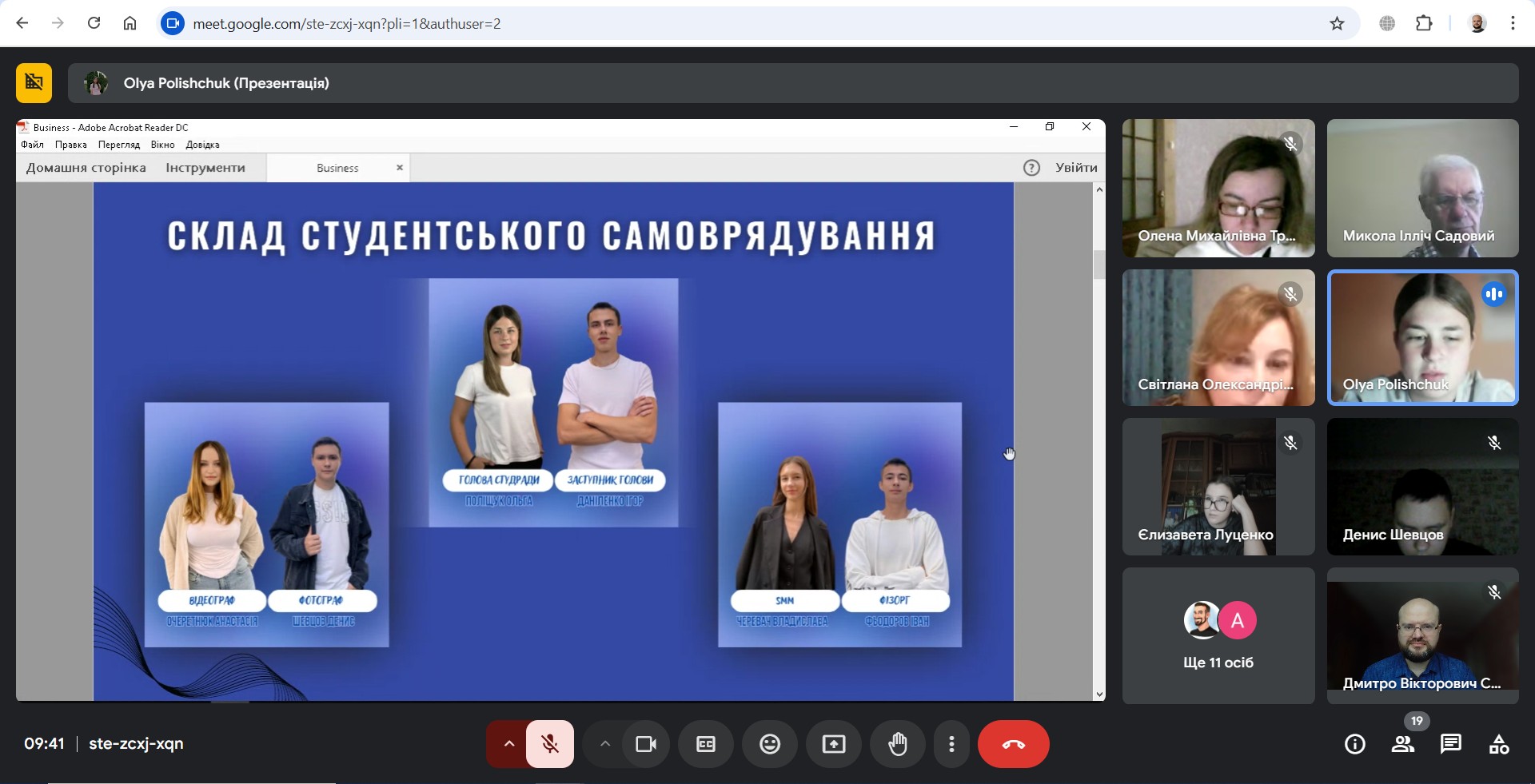Expand audio settings arrow beside microphone

(x=508, y=744)
